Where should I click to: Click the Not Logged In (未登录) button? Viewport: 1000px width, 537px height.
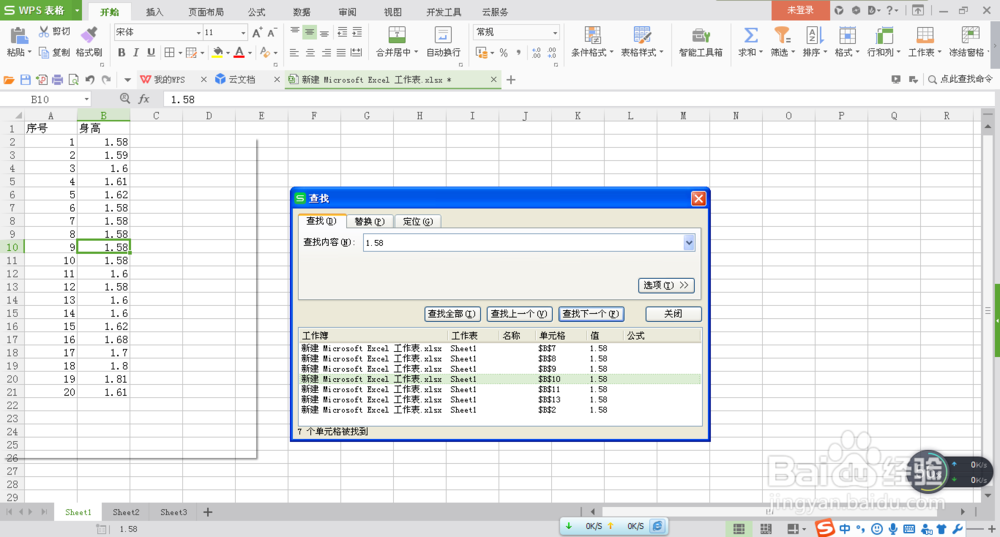800,10
